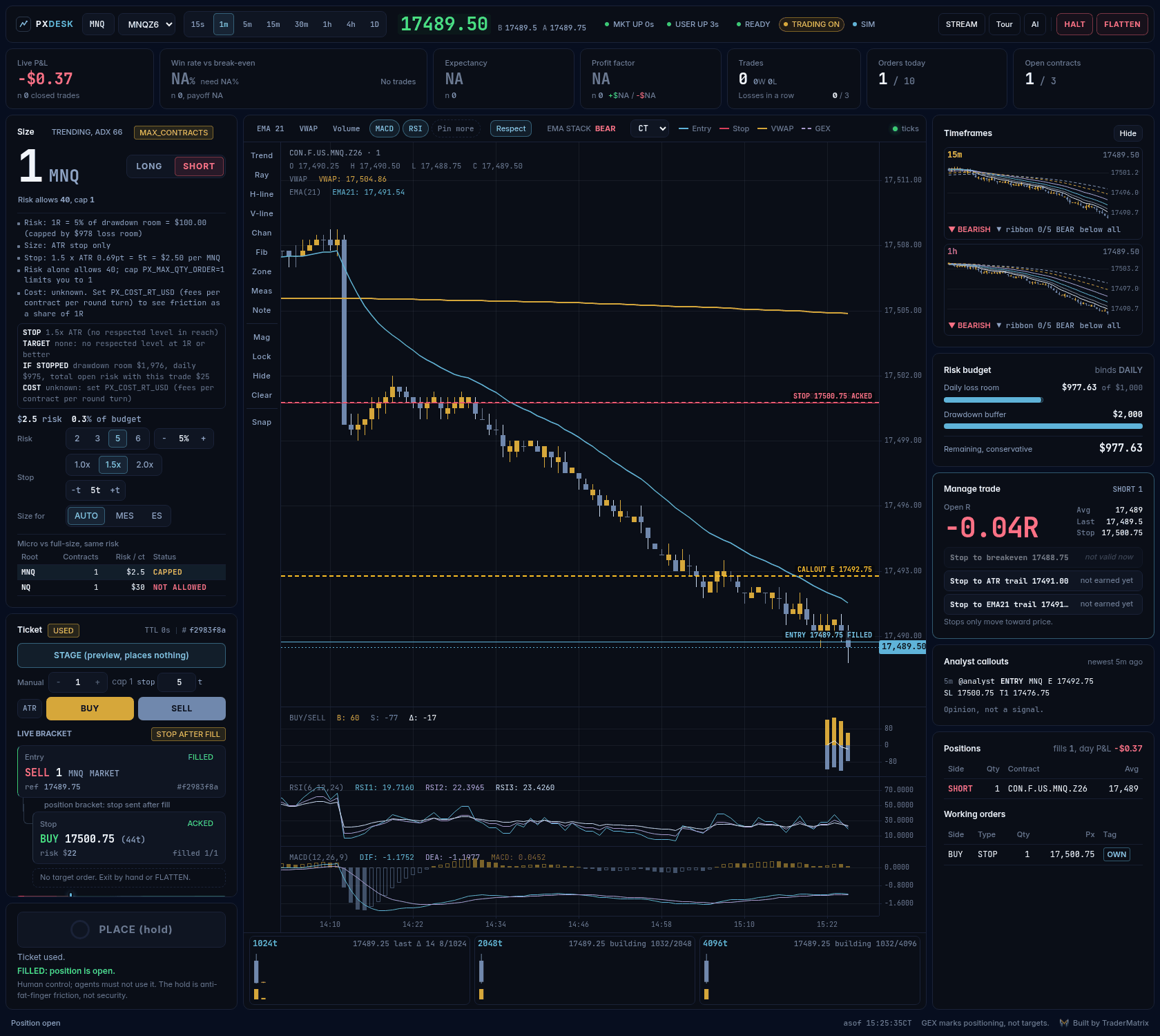Click the yellow BUY button

pyautogui.click(x=90, y=709)
